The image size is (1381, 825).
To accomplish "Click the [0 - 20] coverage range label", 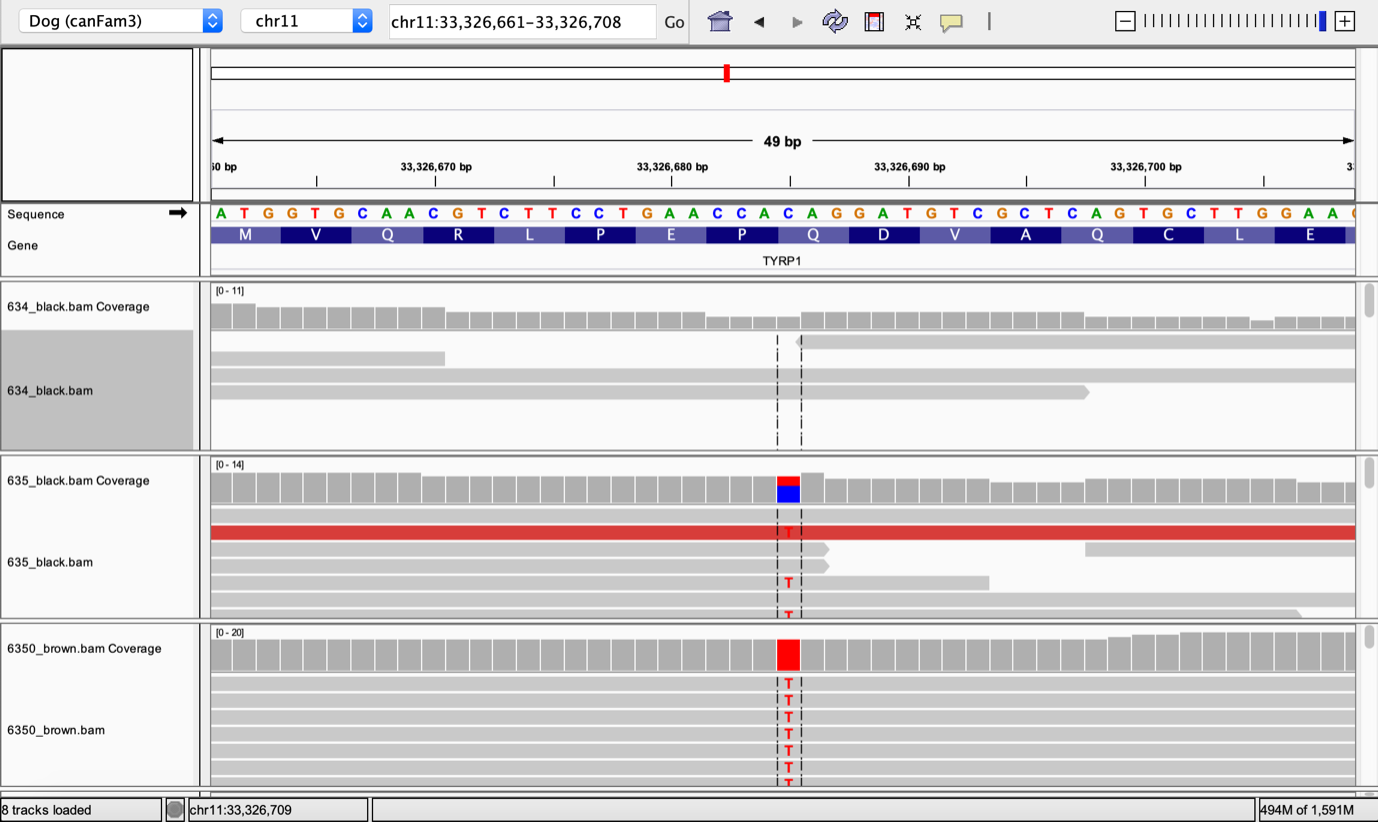I will click(229, 633).
